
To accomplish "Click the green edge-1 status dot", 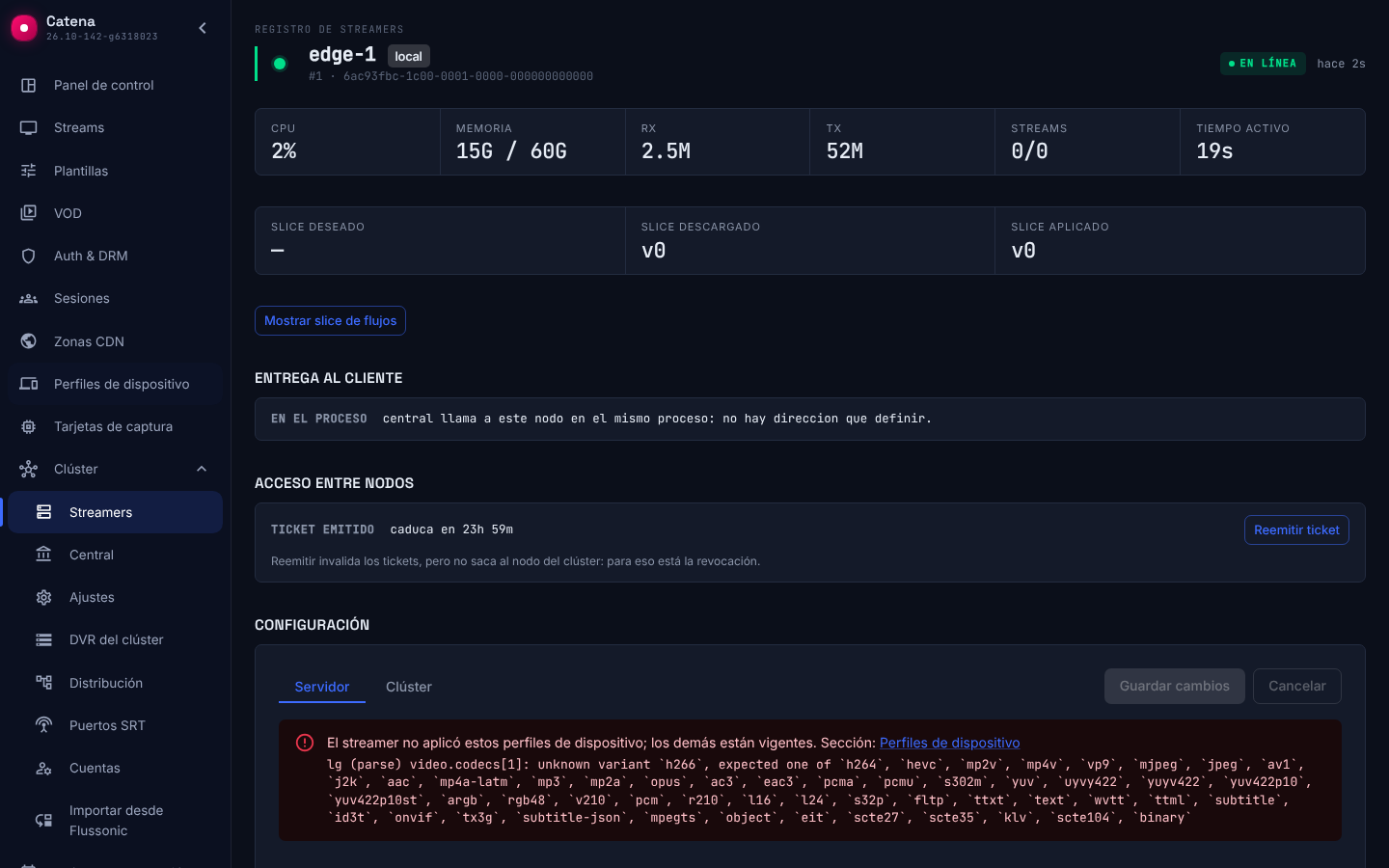I will pyautogui.click(x=280, y=64).
